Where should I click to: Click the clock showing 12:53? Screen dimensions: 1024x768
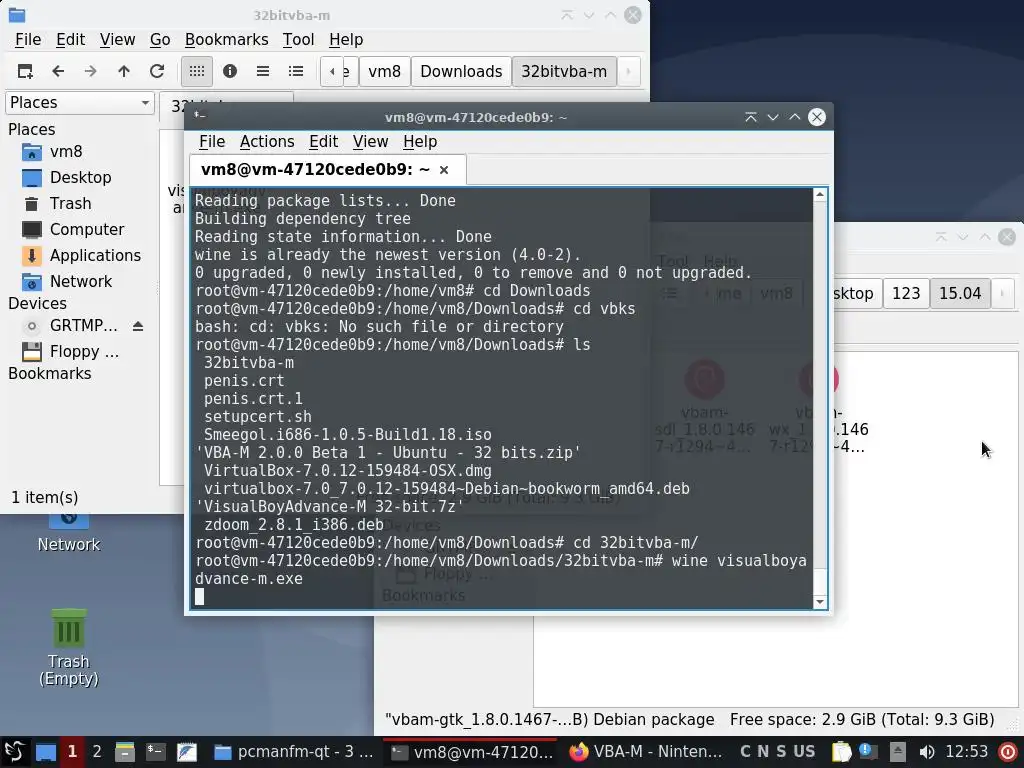tap(967, 752)
